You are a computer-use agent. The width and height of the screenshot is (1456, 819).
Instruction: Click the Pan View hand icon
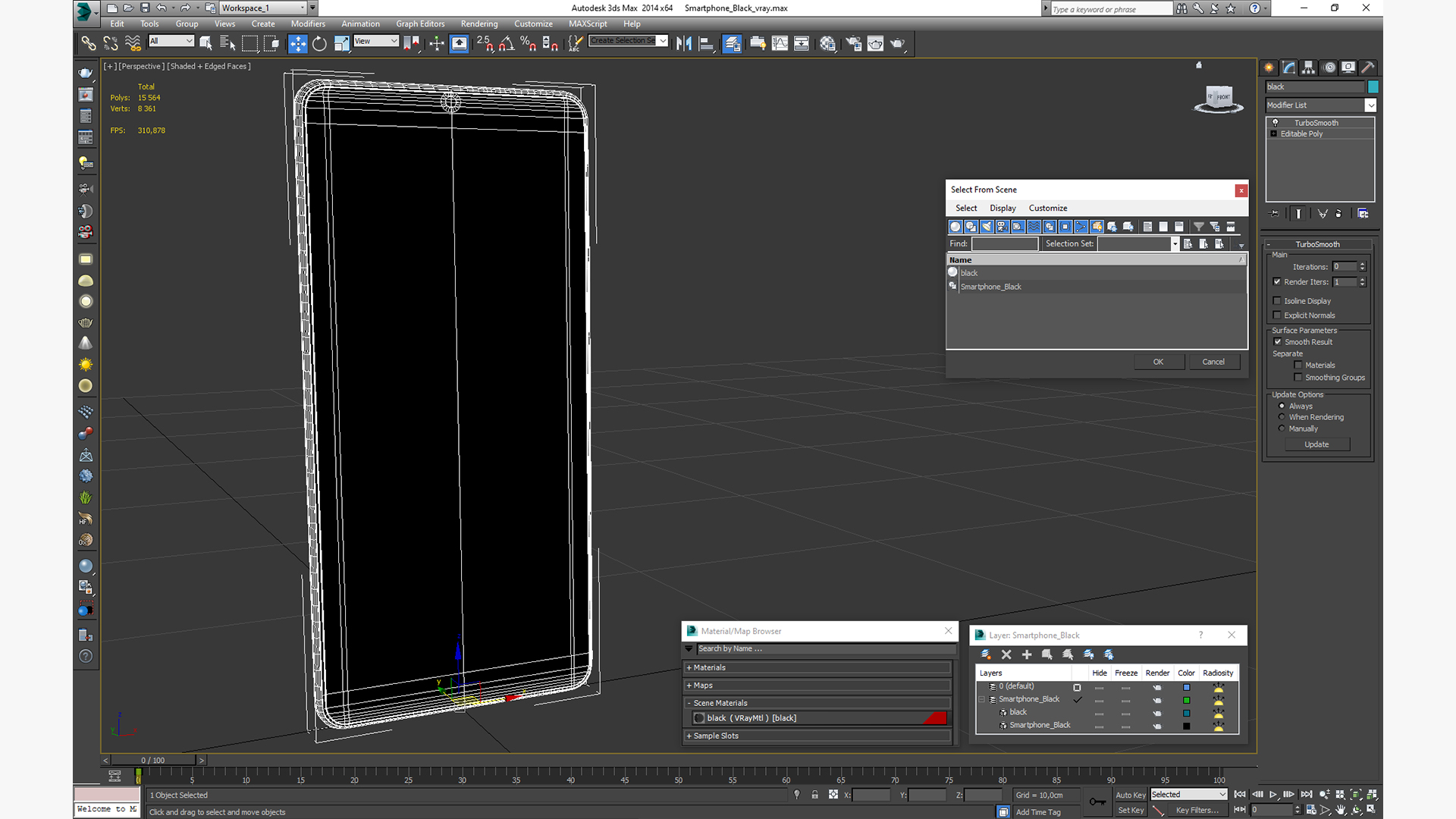click(x=1341, y=810)
